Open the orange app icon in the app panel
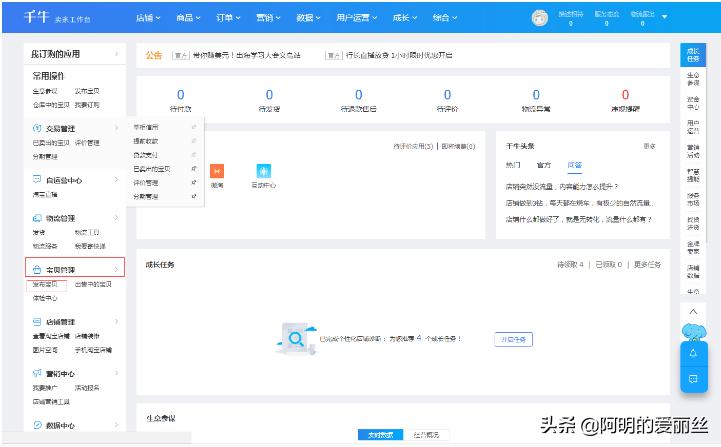Viewport: 721px width, 447px height. click(217, 171)
